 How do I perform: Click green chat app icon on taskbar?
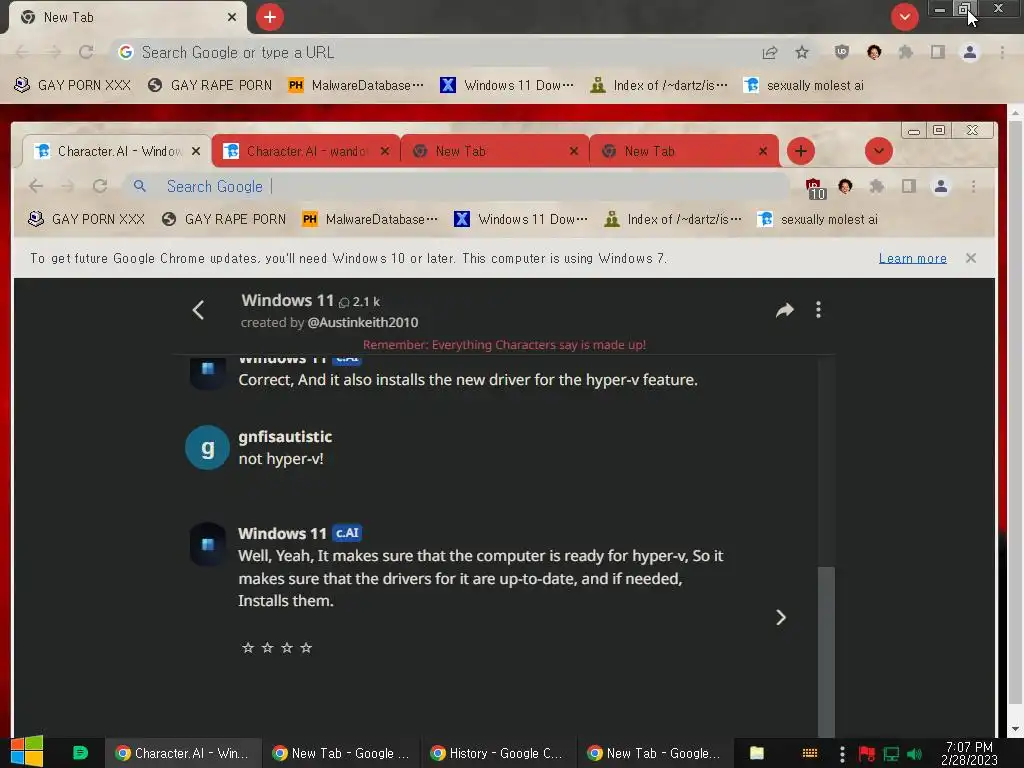click(80, 753)
